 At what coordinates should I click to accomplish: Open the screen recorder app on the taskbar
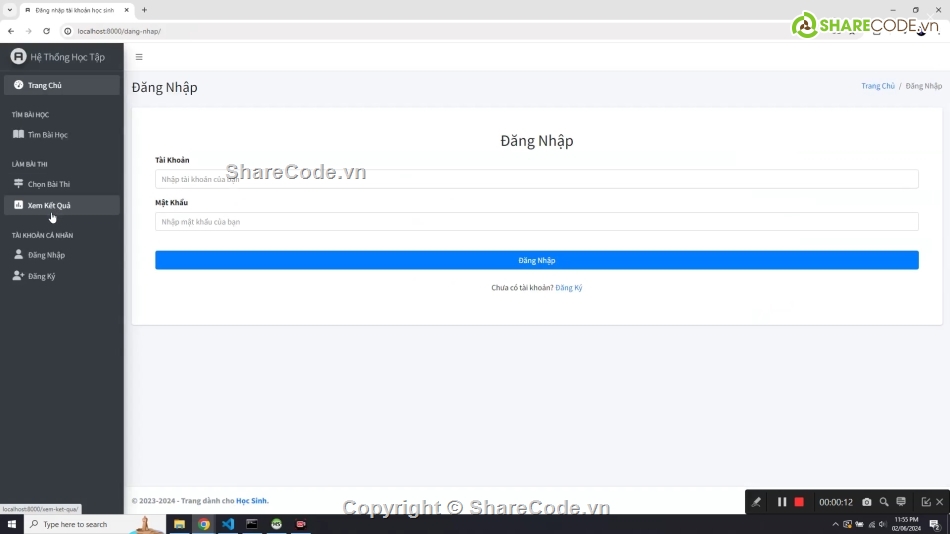click(301, 524)
